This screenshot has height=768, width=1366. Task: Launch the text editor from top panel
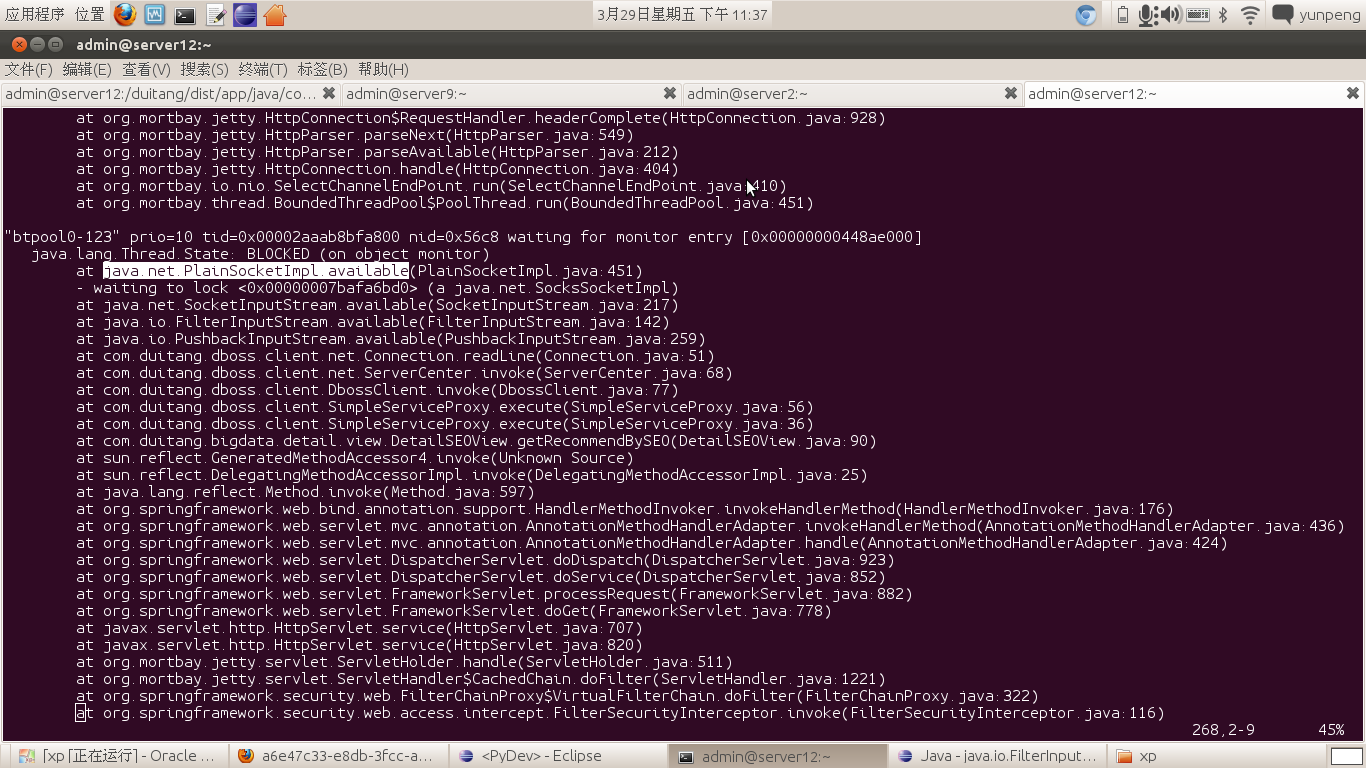(215, 15)
